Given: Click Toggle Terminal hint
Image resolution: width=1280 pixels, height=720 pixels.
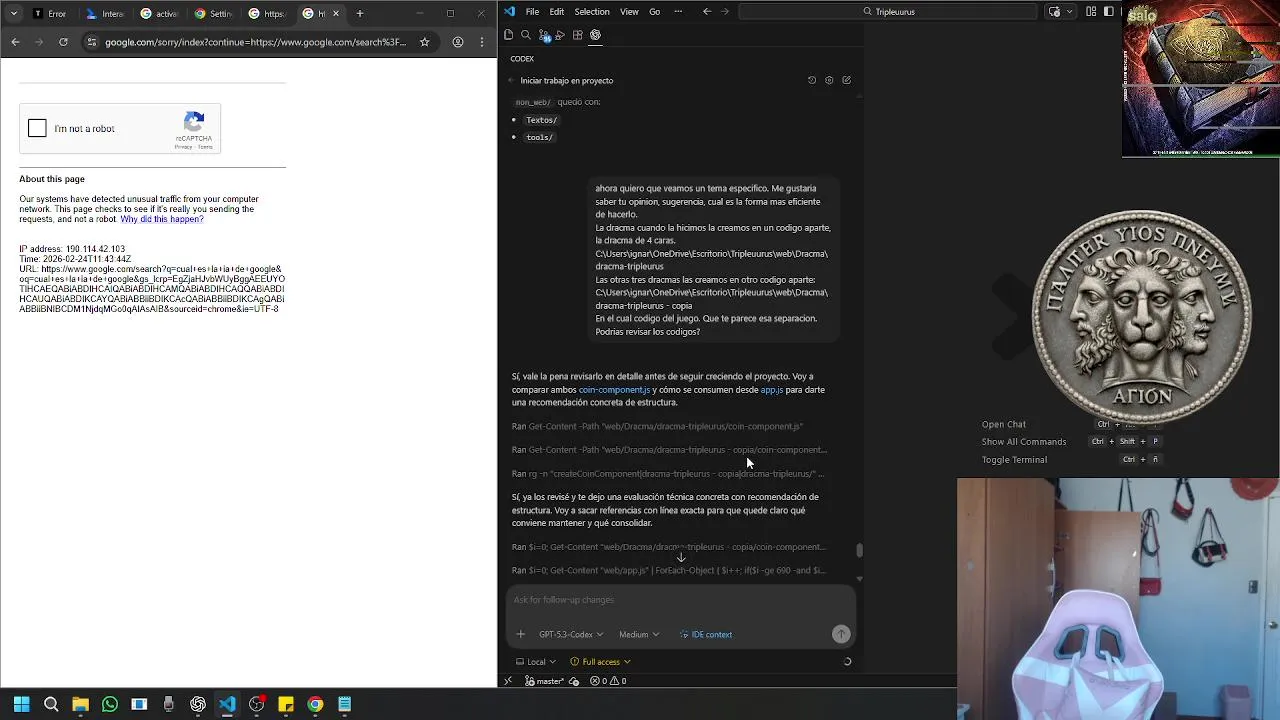Looking at the screenshot, I should pyautogui.click(x=1014, y=460).
